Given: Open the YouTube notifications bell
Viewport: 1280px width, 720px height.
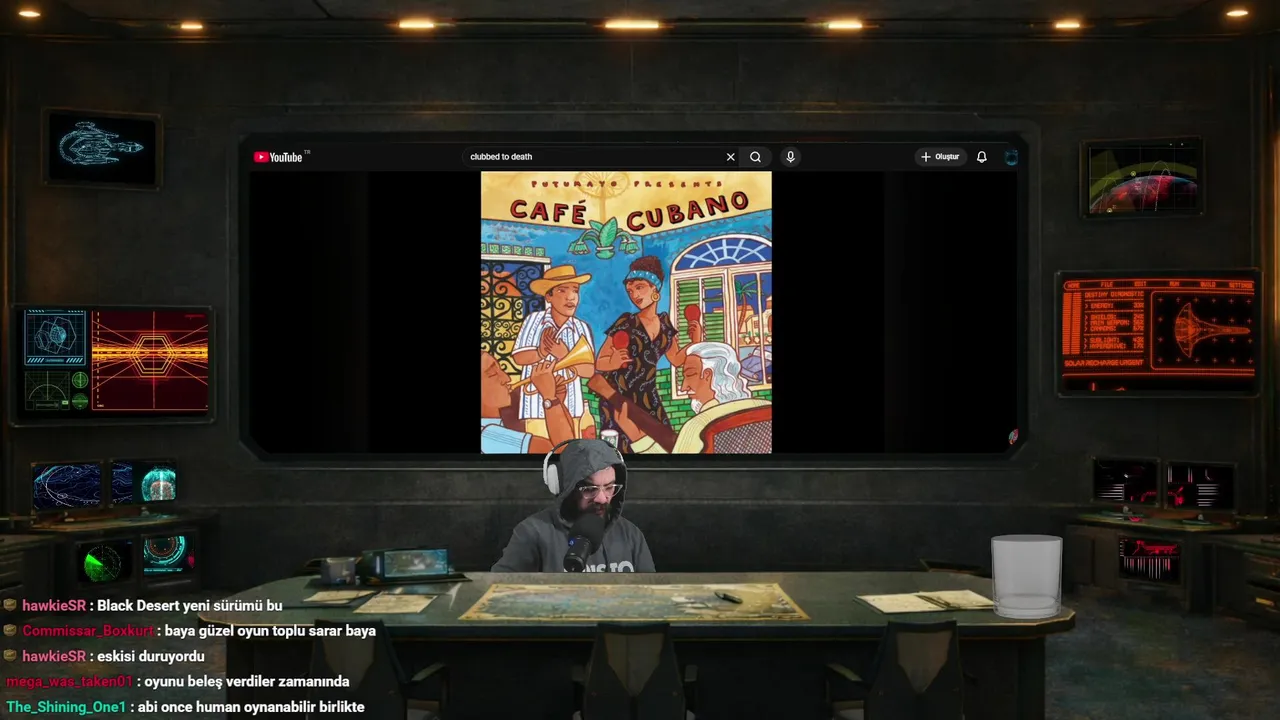Looking at the screenshot, I should point(982,157).
